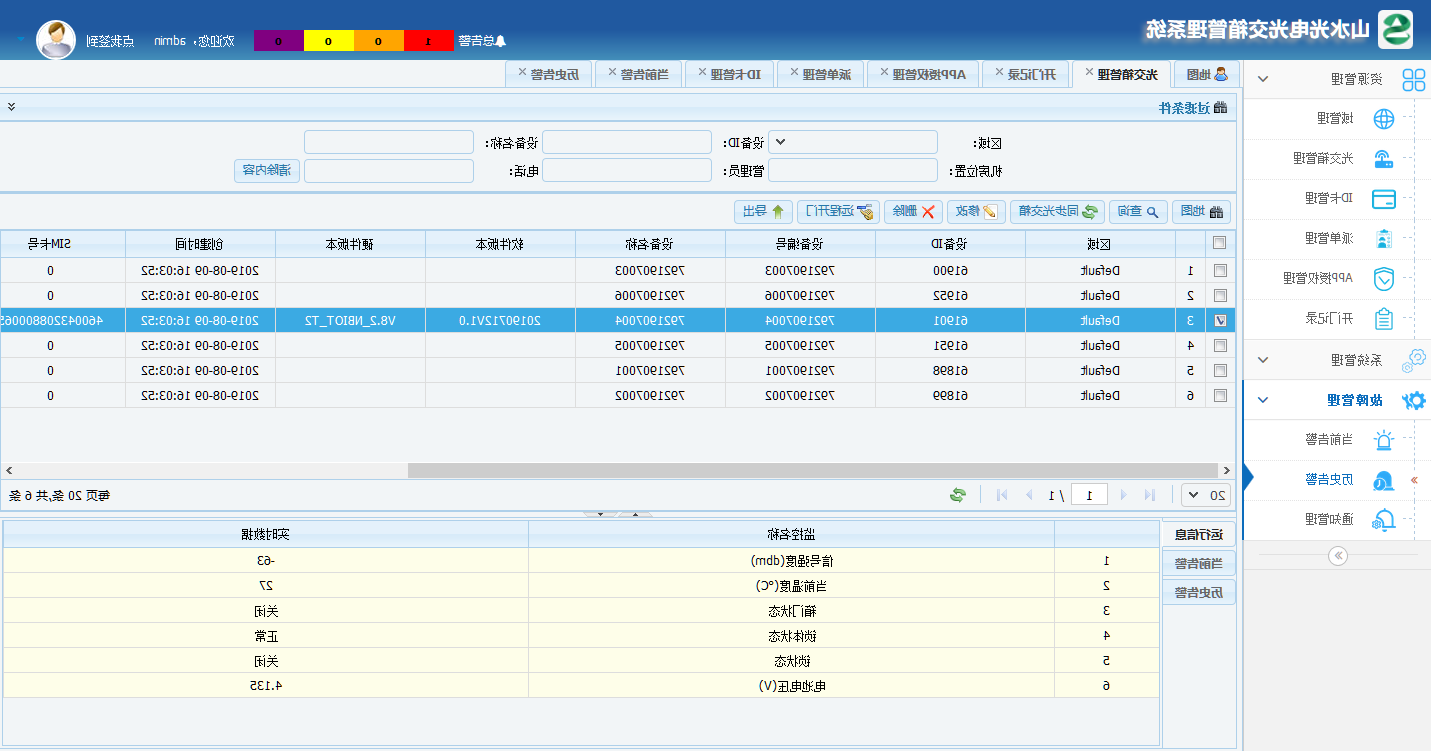Click the table horizontal scrollbar thumb
1431x751 pixels.
pos(813,470)
